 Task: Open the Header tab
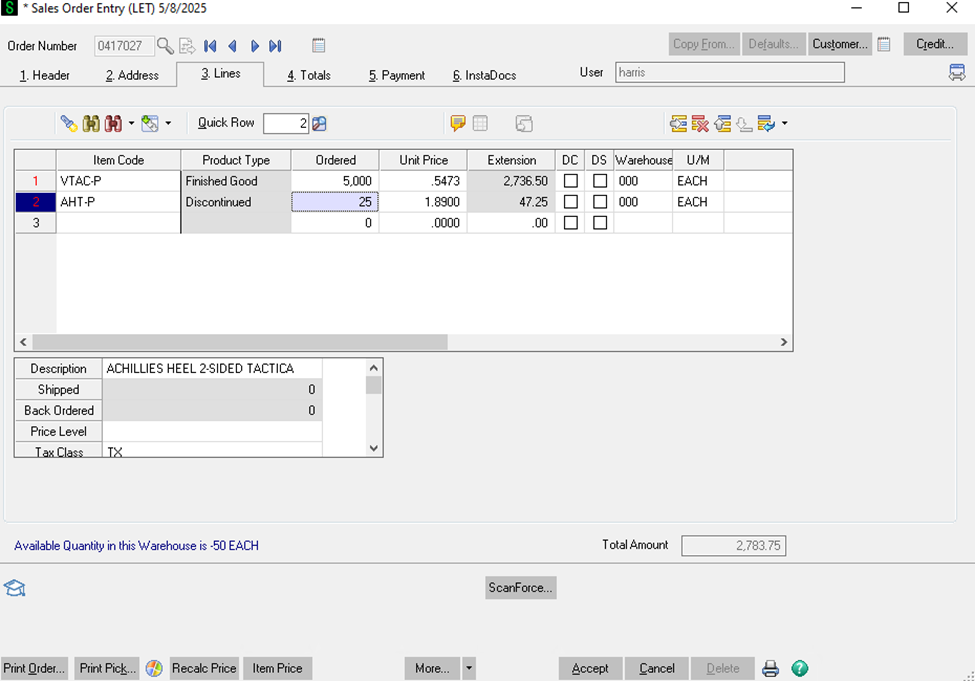(x=45, y=75)
